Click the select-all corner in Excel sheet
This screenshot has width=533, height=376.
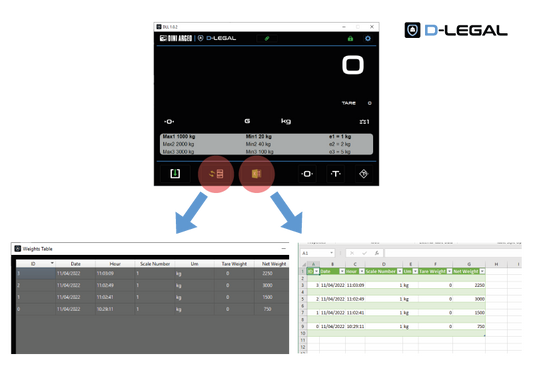(x=304, y=264)
